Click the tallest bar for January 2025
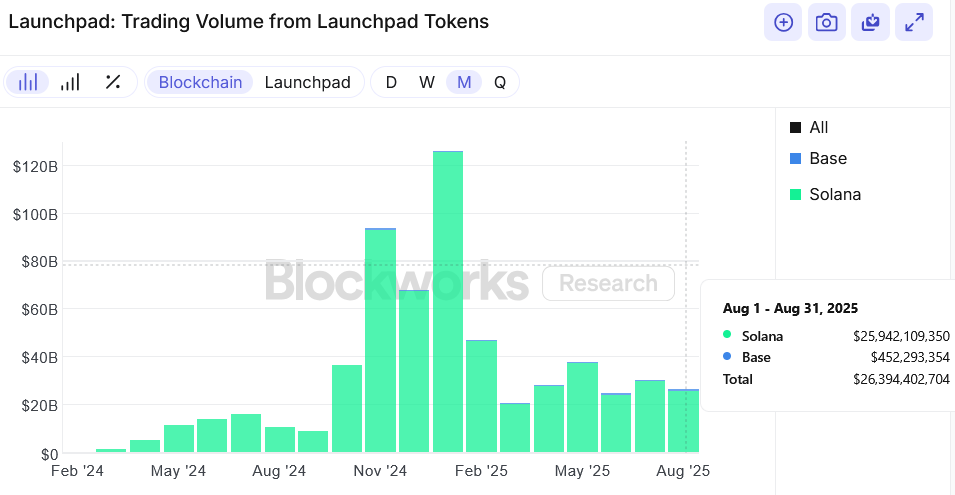Image resolution: width=955 pixels, height=495 pixels. point(448,301)
